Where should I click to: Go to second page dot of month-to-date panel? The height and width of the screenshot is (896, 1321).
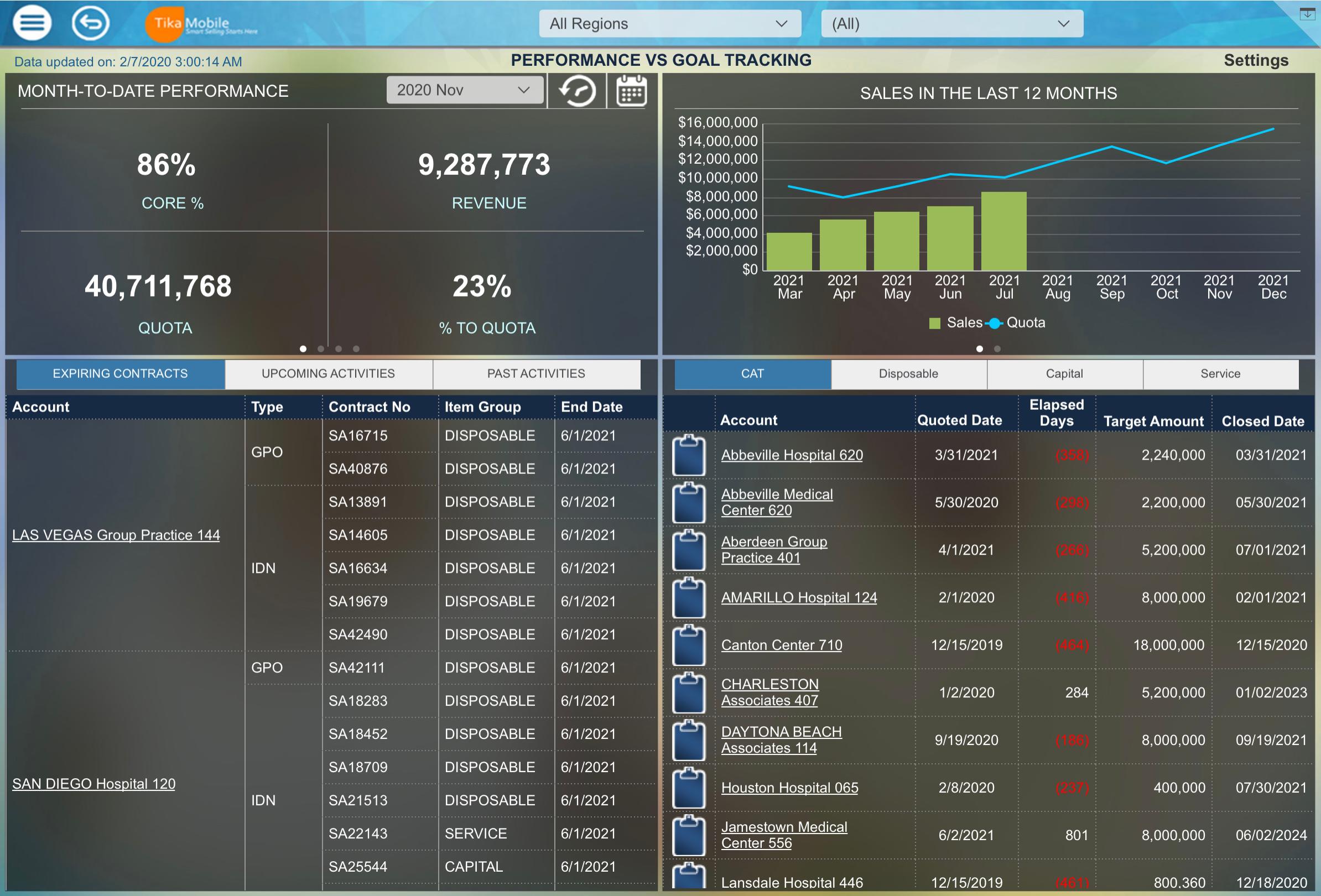click(x=321, y=349)
